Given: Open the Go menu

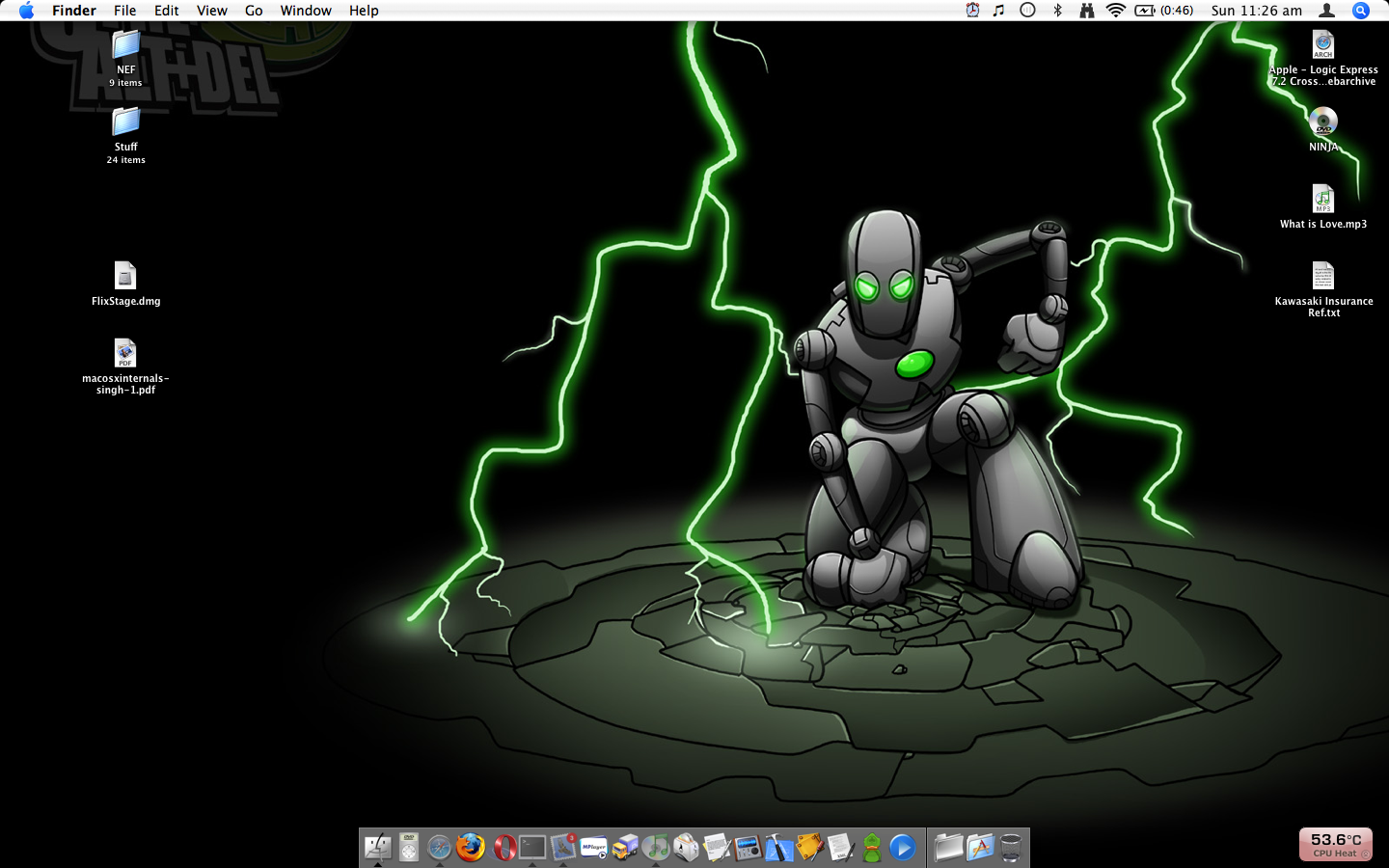Looking at the screenshot, I should (254, 11).
